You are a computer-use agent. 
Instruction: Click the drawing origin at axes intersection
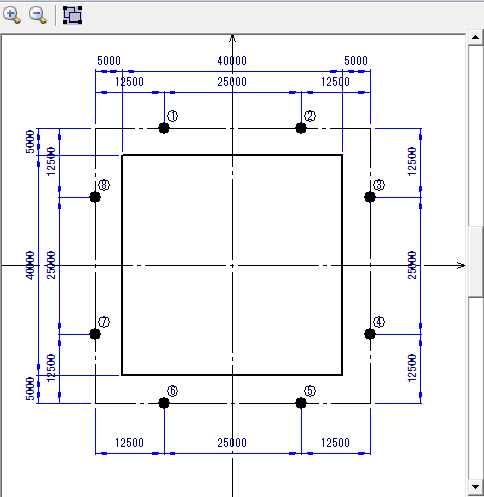pos(232,266)
